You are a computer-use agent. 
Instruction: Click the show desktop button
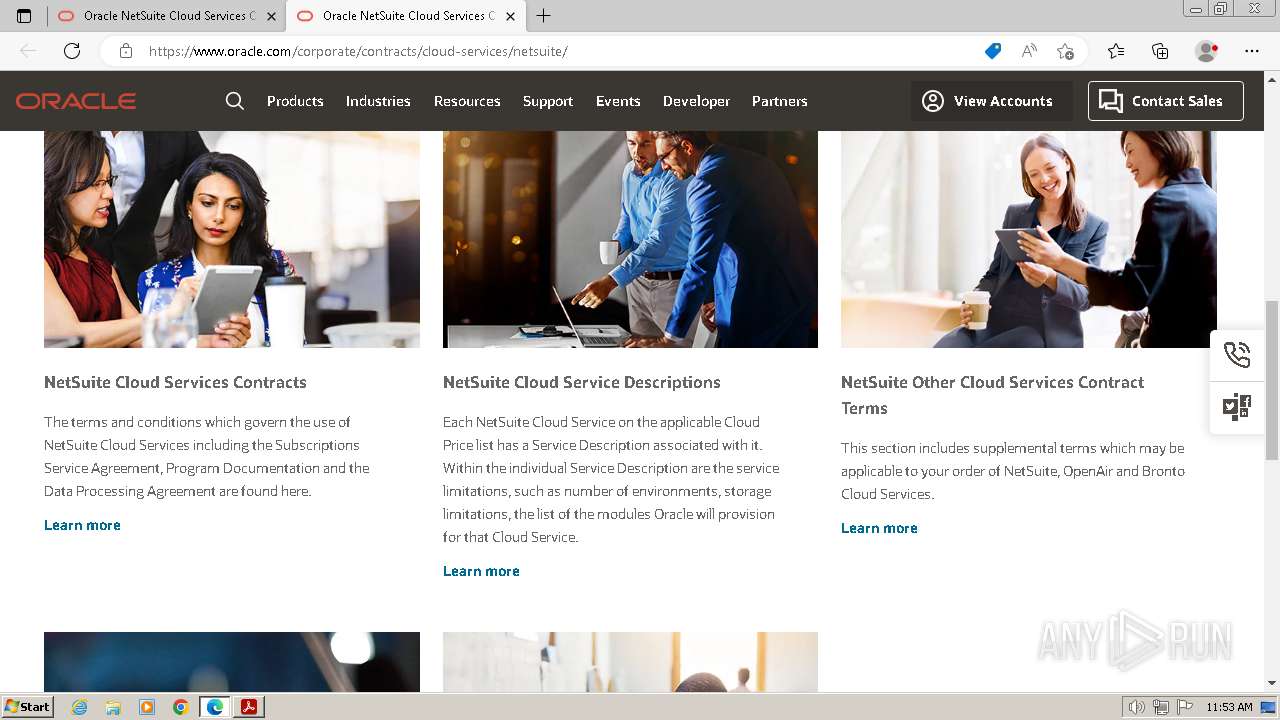(x=1268, y=707)
